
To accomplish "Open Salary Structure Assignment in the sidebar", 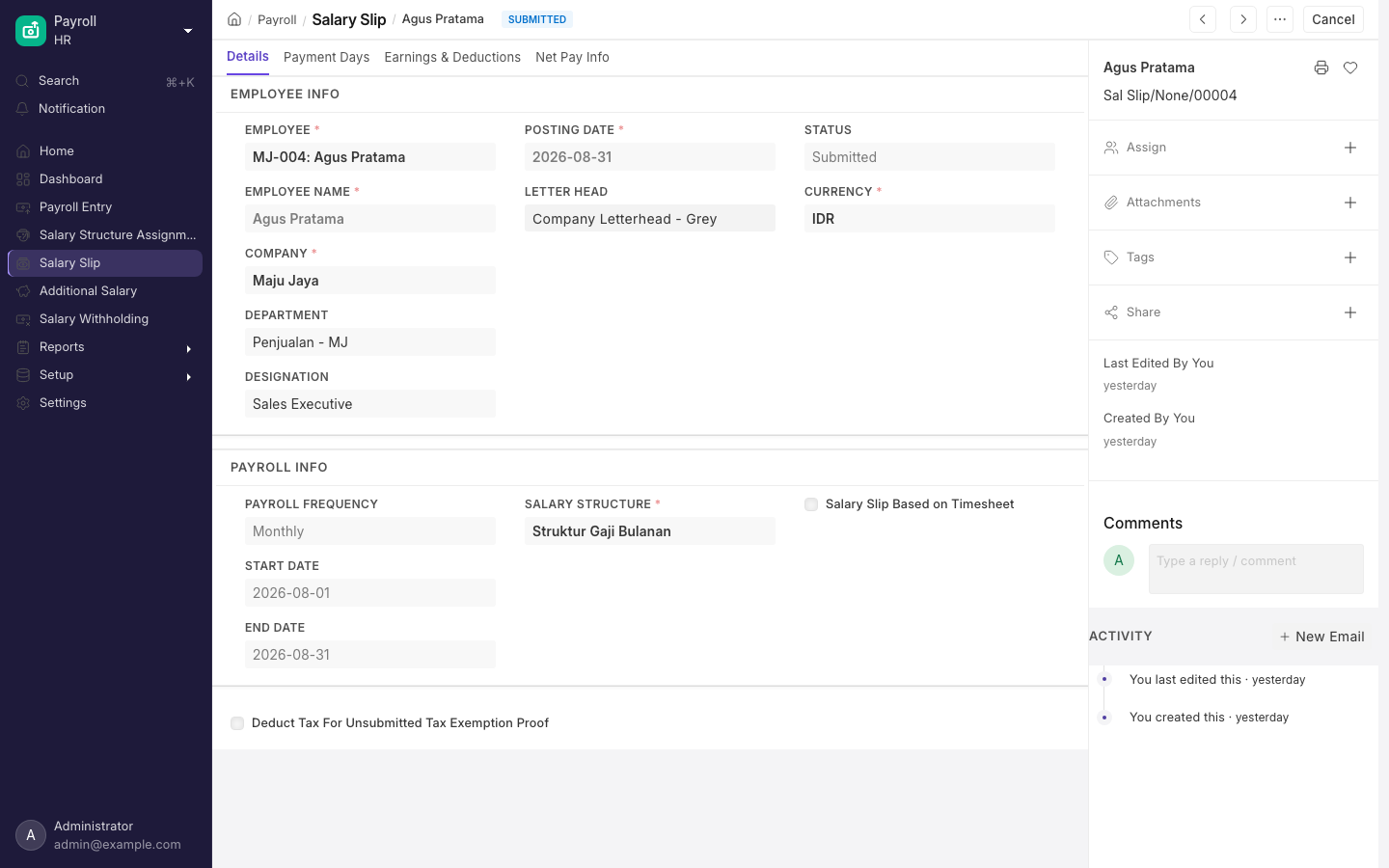I will coord(106,235).
